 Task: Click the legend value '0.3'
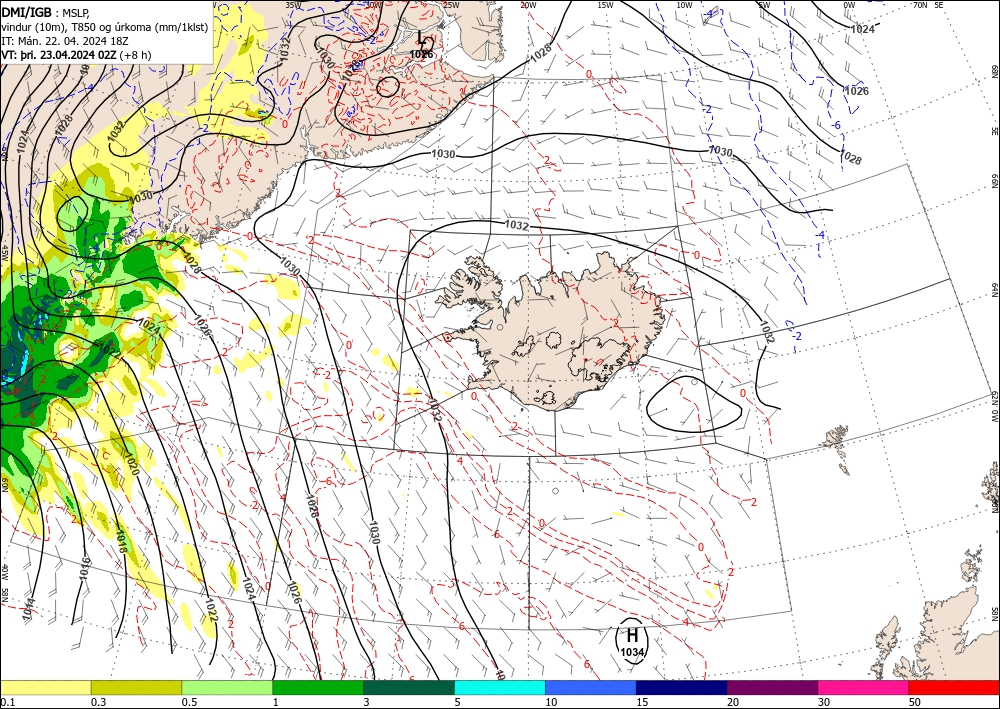pos(98,702)
